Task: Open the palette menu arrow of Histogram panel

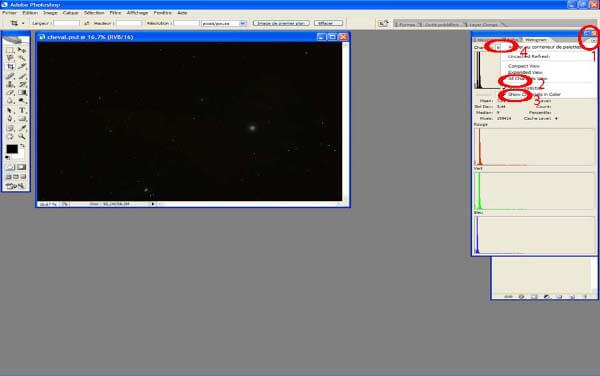Action: click(x=593, y=41)
